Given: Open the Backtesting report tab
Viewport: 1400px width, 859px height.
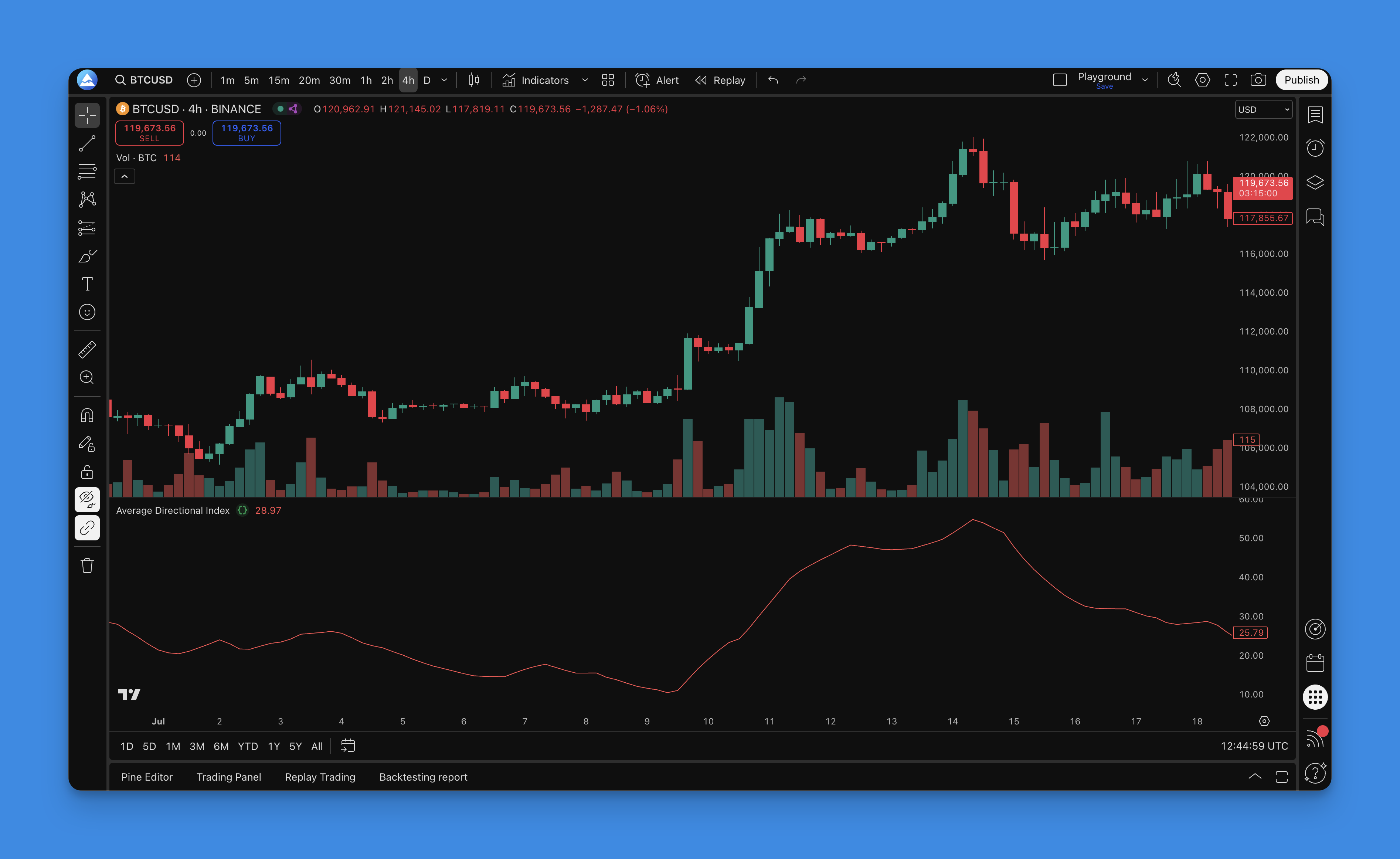Looking at the screenshot, I should point(423,777).
